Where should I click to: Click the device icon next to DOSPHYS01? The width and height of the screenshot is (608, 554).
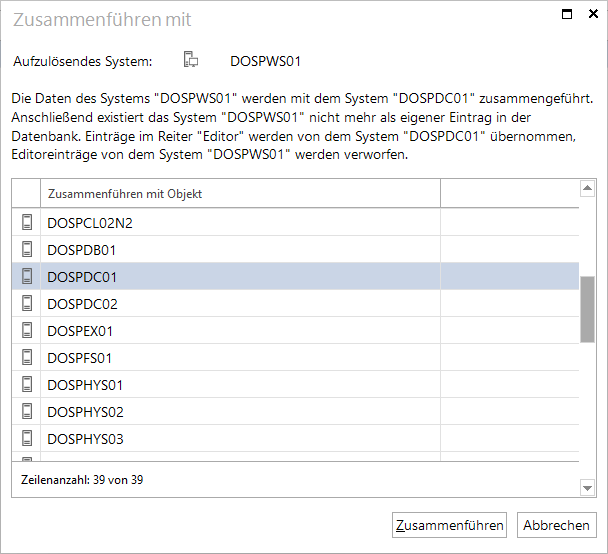[27, 384]
